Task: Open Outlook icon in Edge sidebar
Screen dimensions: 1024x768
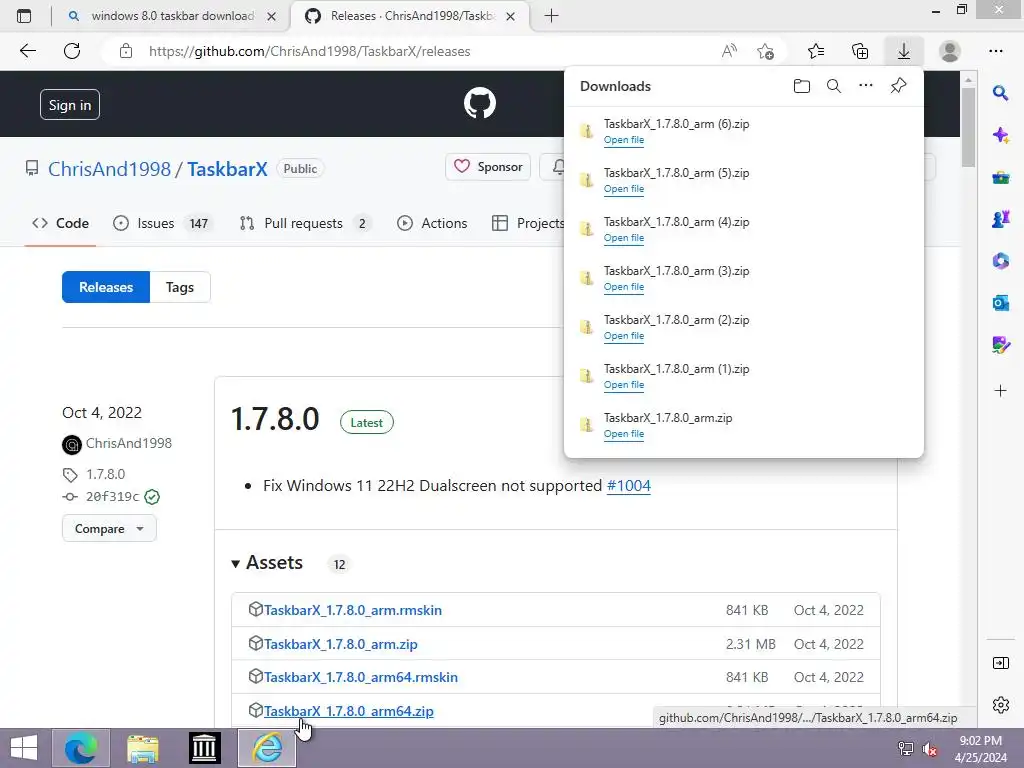Action: (x=1000, y=302)
